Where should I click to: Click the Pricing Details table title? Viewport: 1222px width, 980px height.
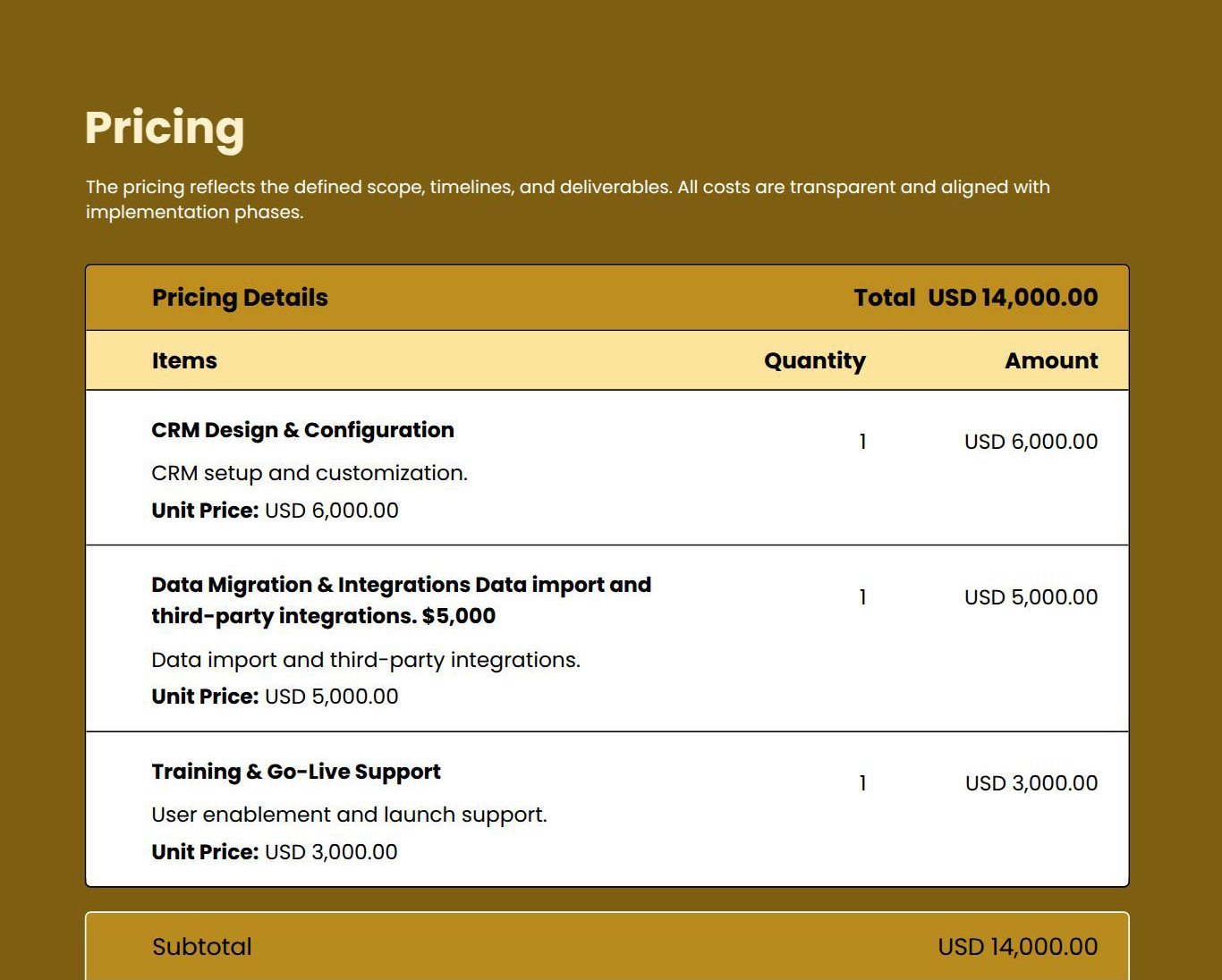coord(240,298)
